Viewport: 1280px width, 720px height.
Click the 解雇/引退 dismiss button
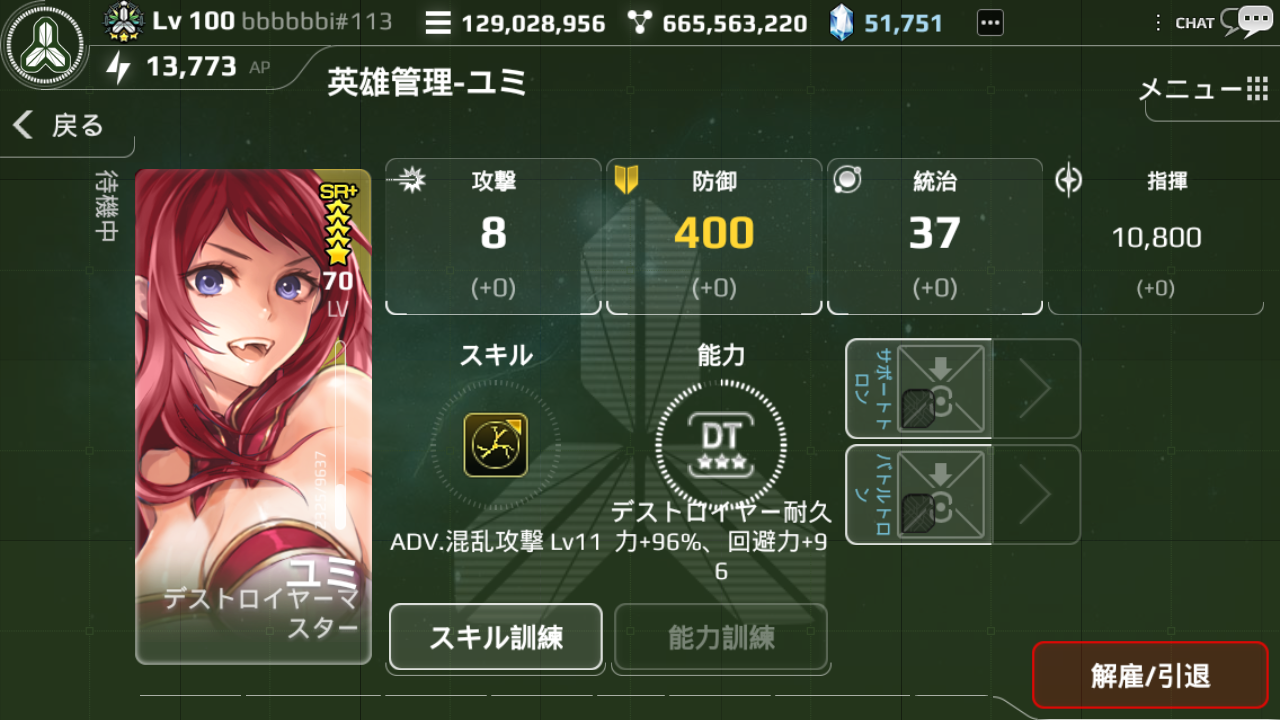[x=1150, y=676]
